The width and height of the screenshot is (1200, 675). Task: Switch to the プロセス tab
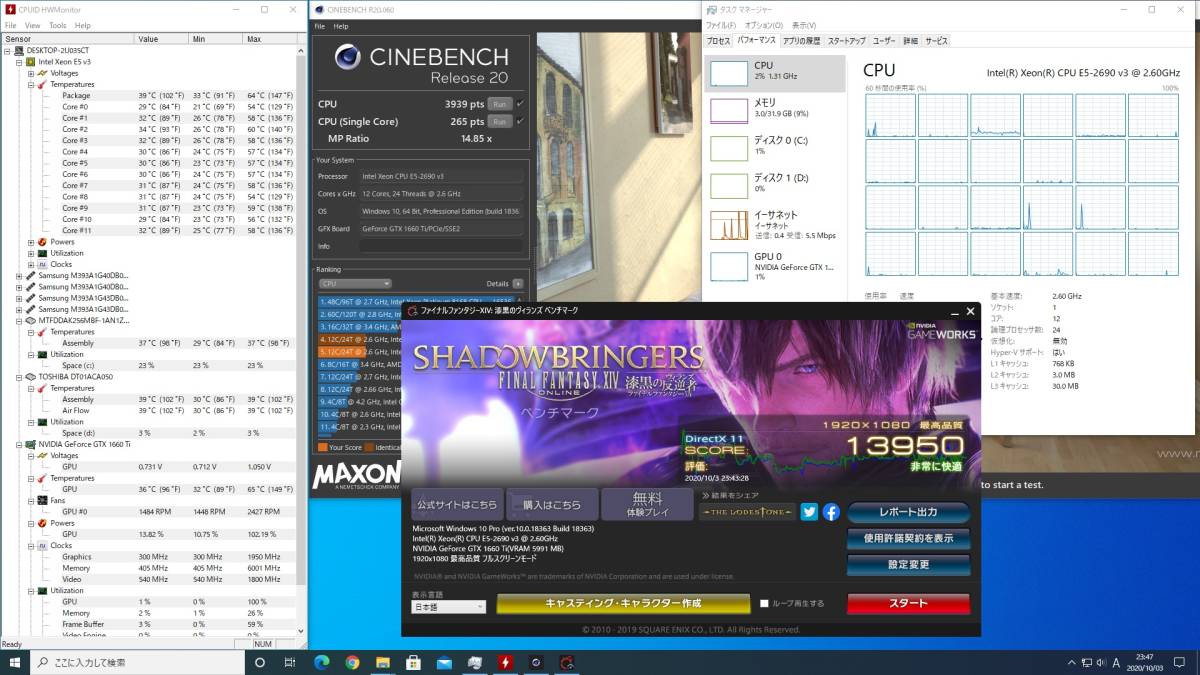pos(718,41)
